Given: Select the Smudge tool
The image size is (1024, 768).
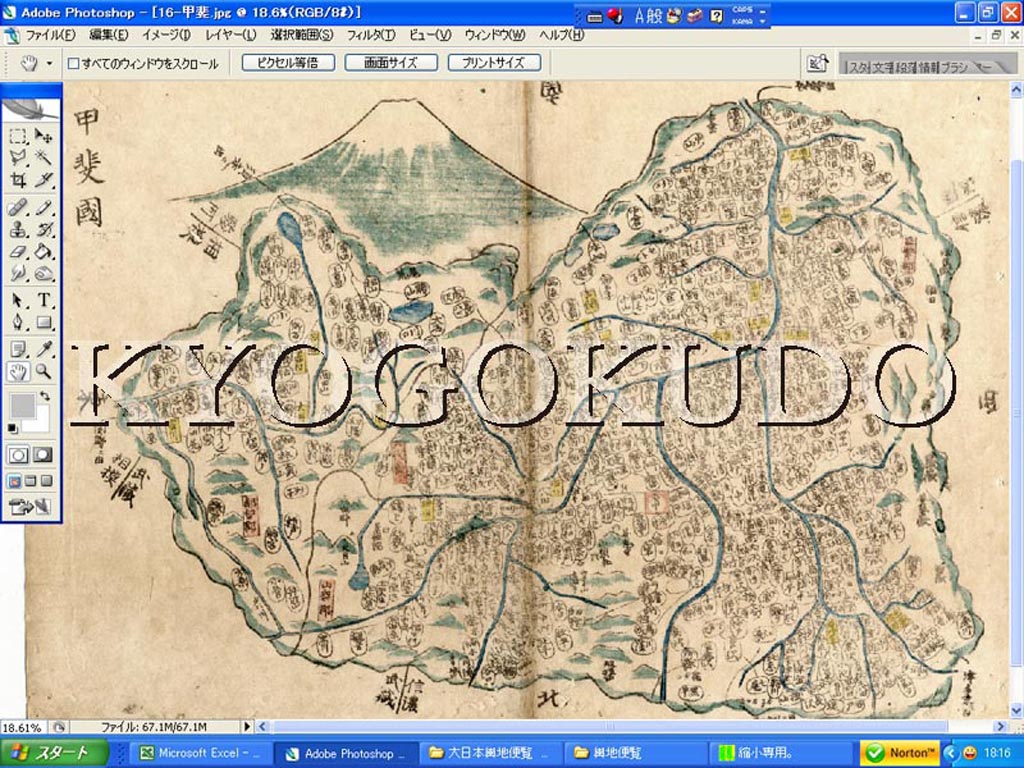Looking at the screenshot, I should pyautogui.click(x=18, y=273).
